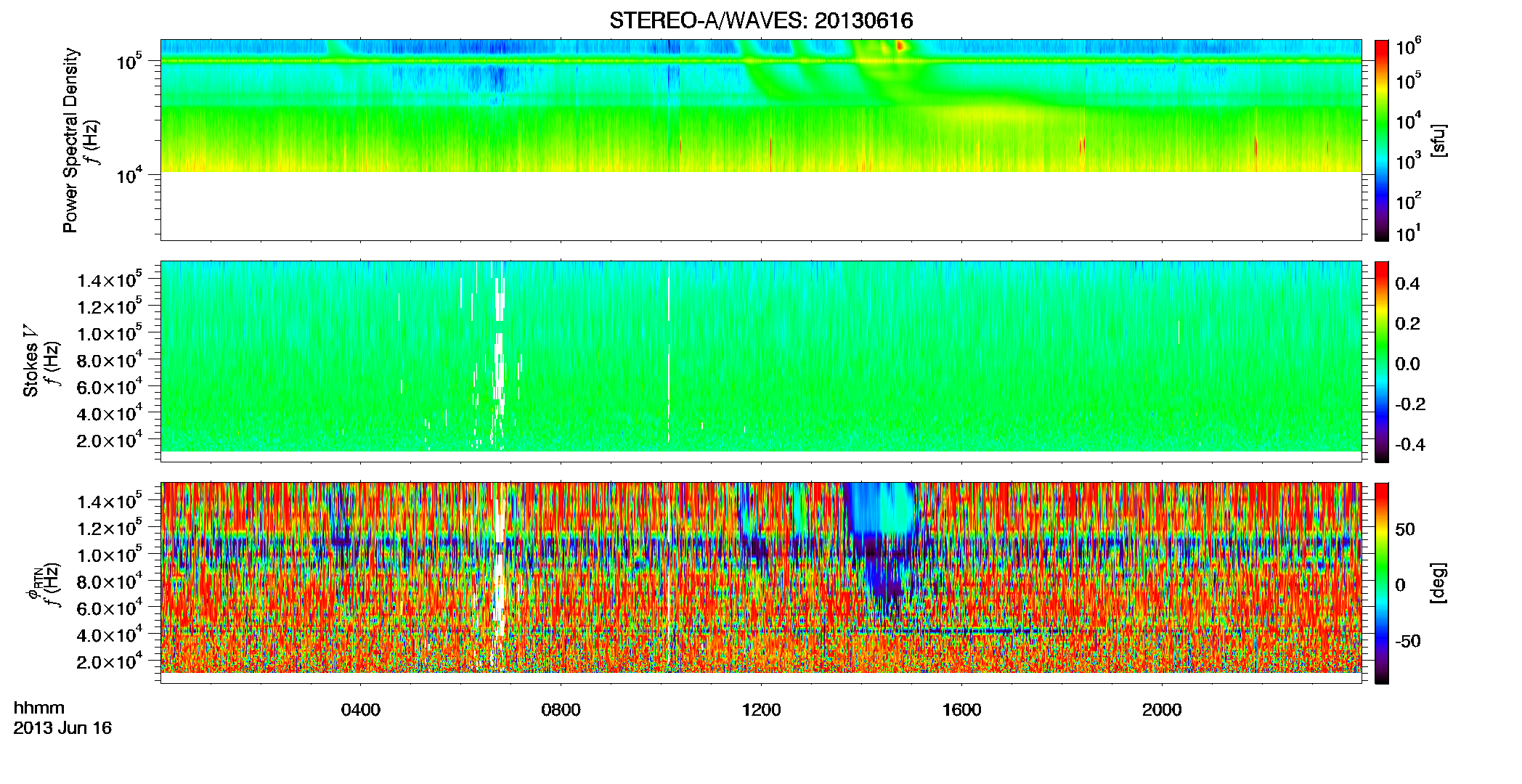Click the 0800 time tick label
The width and height of the screenshot is (1522, 784).
tap(561, 710)
